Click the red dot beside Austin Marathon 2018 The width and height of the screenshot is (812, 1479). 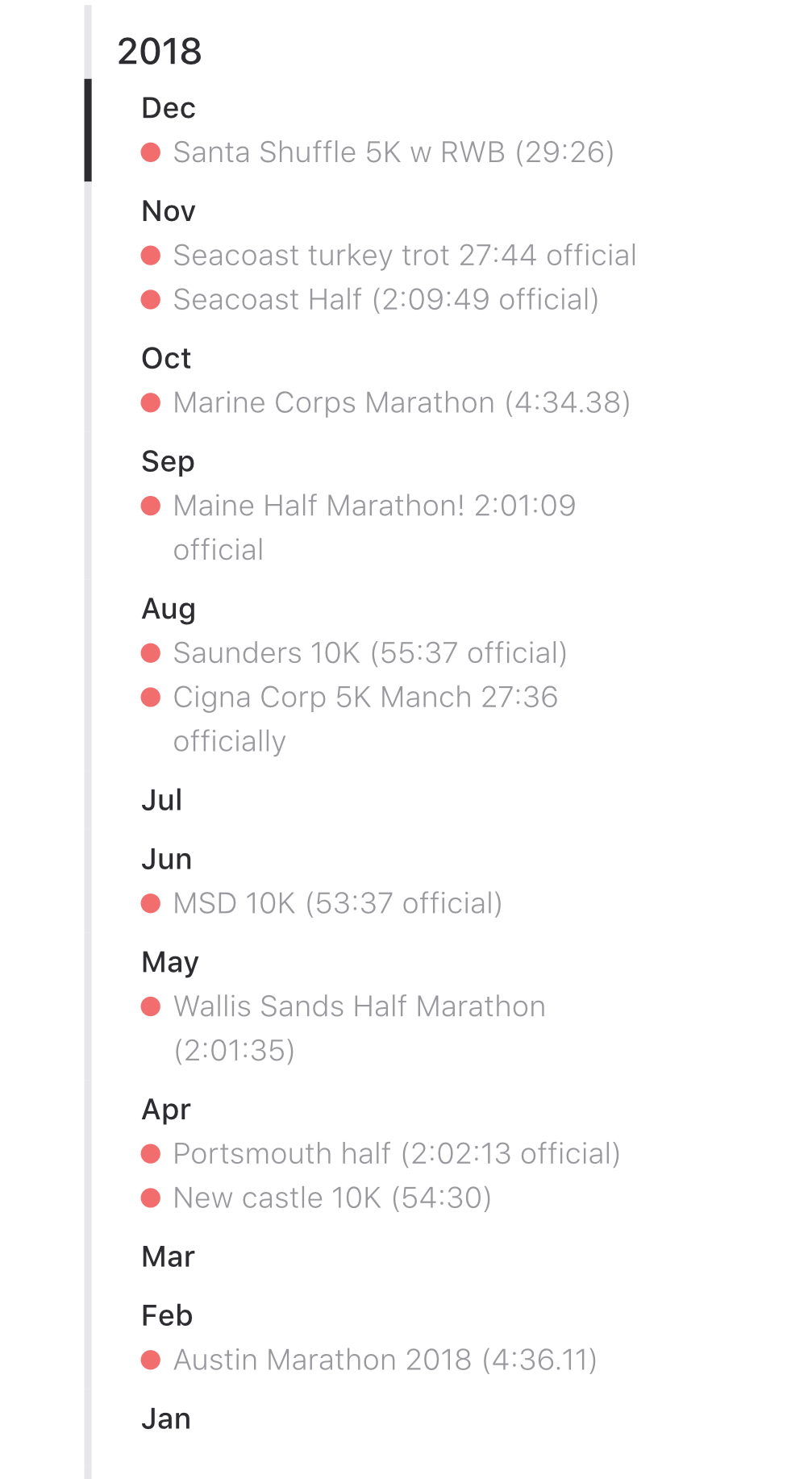[x=151, y=1360]
